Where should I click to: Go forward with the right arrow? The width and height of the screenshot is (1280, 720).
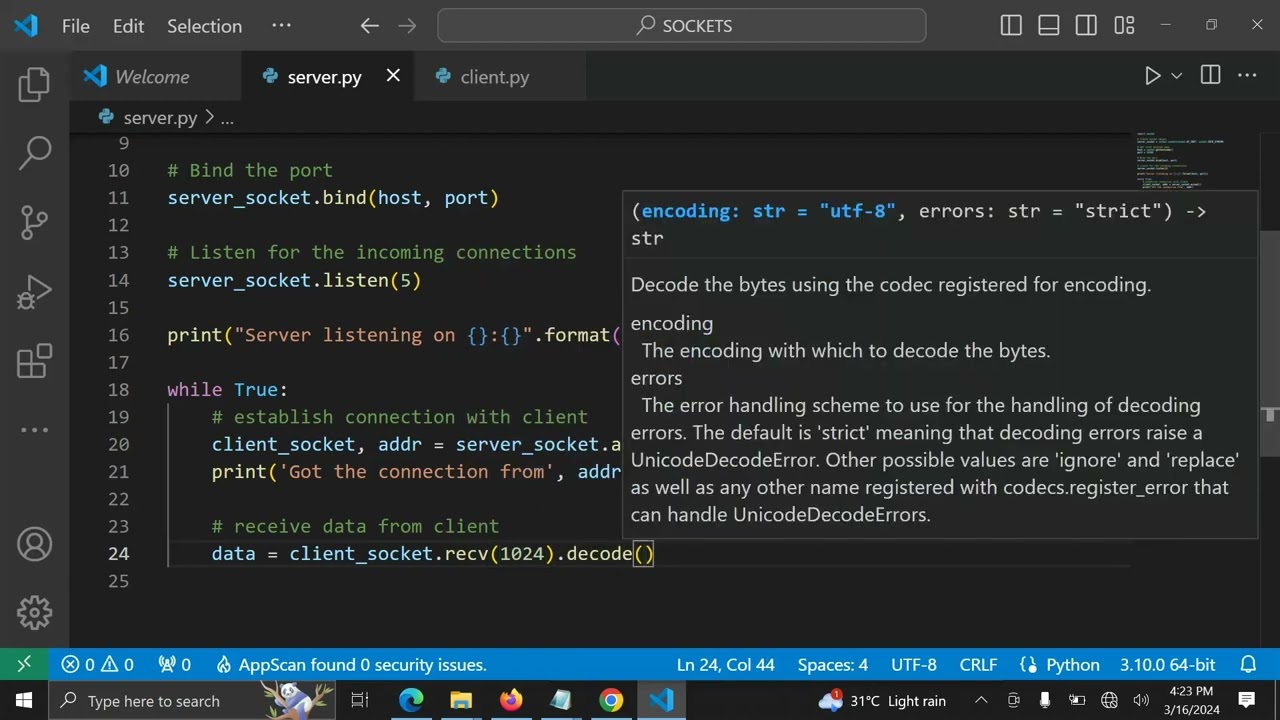coord(406,26)
